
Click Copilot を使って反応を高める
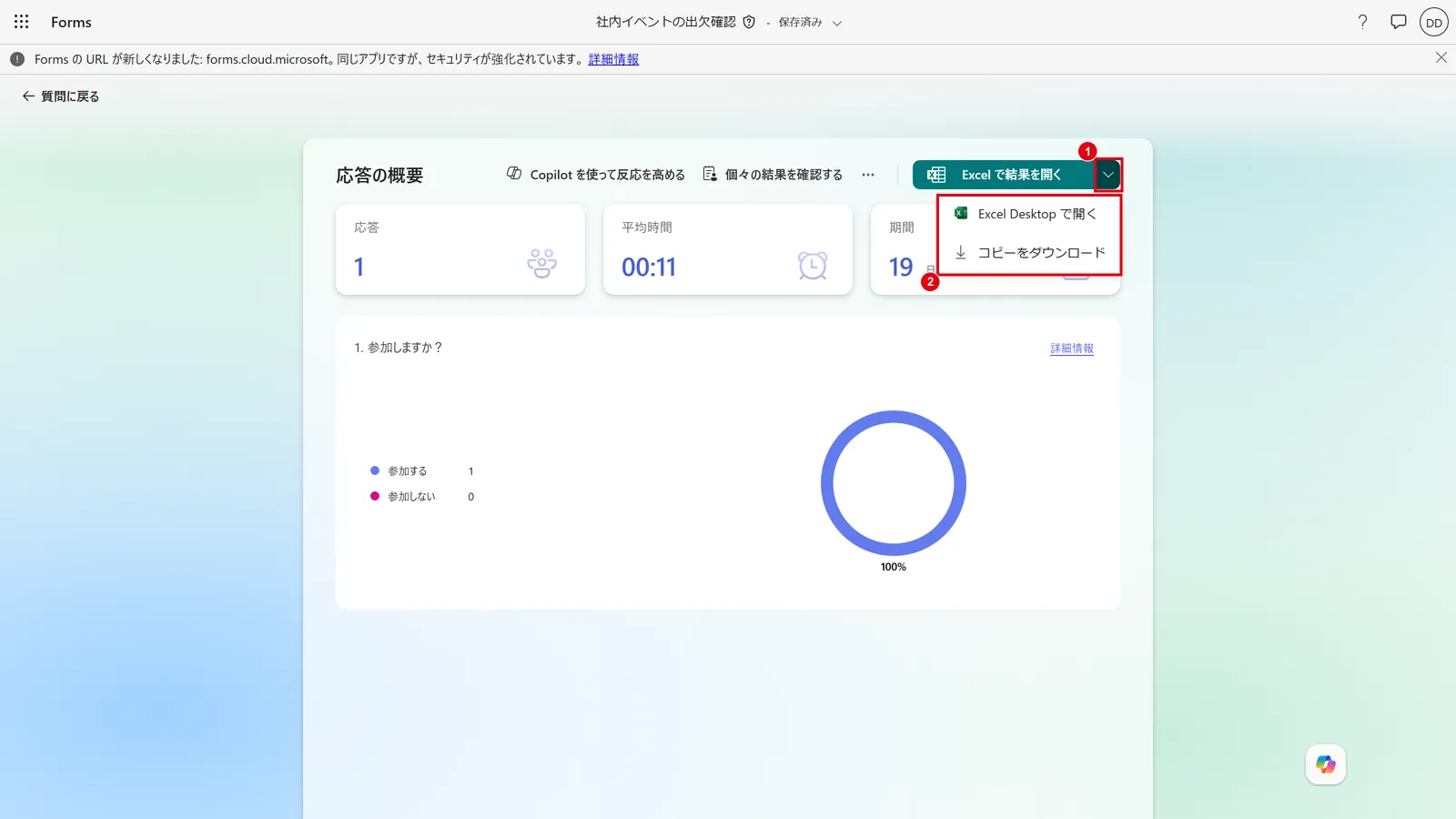596,174
